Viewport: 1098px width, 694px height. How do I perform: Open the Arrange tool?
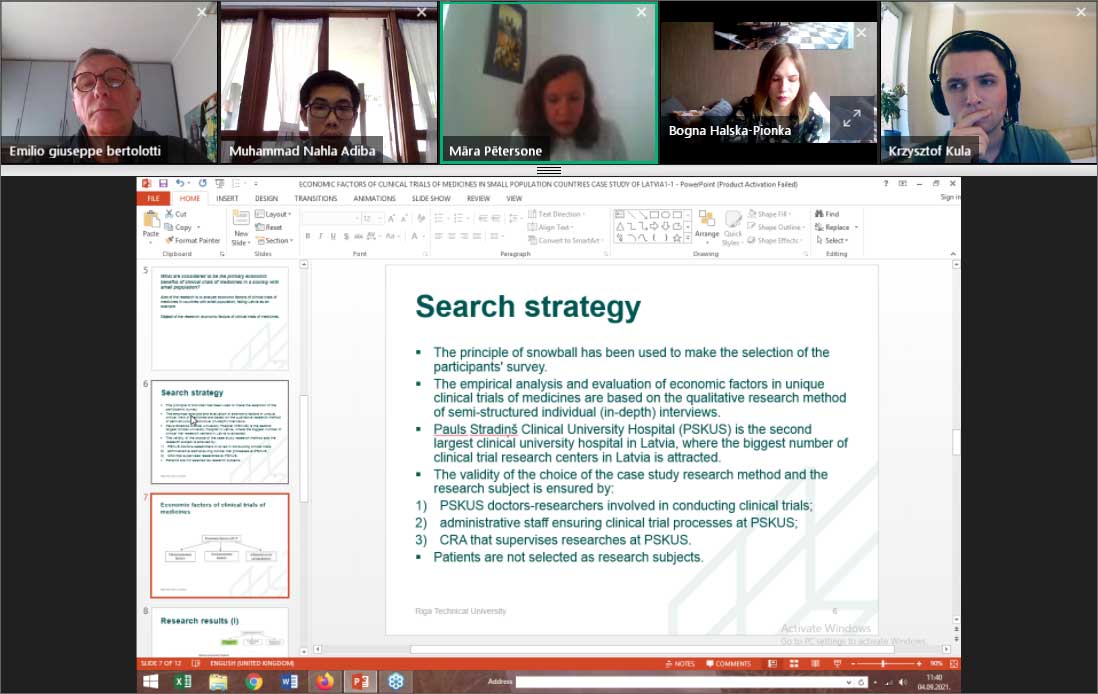(707, 226)
